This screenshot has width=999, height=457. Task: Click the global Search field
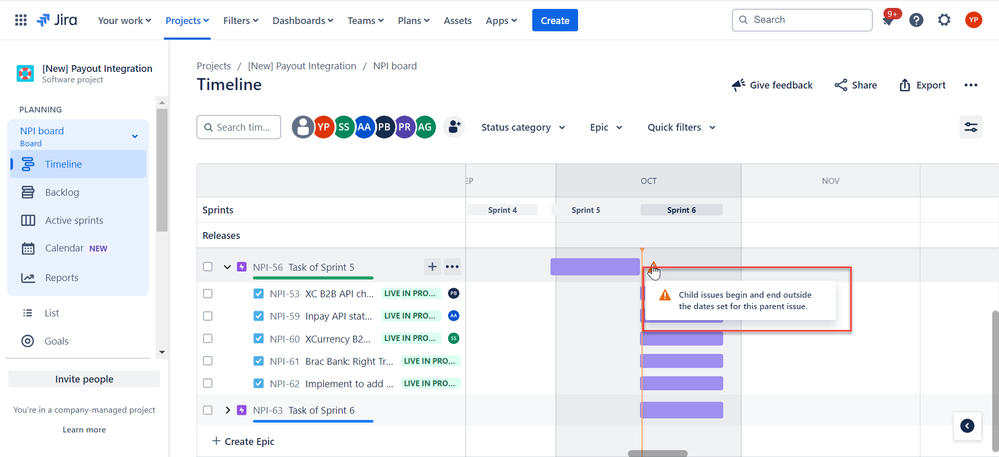pos(802,20)
